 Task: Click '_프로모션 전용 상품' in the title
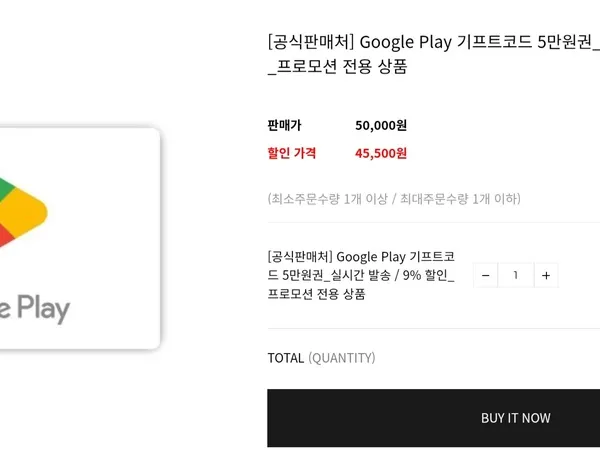(337, 67)
